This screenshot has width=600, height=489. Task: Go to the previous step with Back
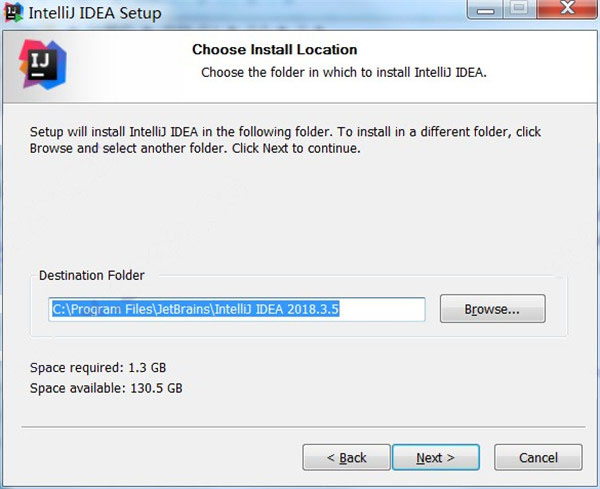(346, 457)
